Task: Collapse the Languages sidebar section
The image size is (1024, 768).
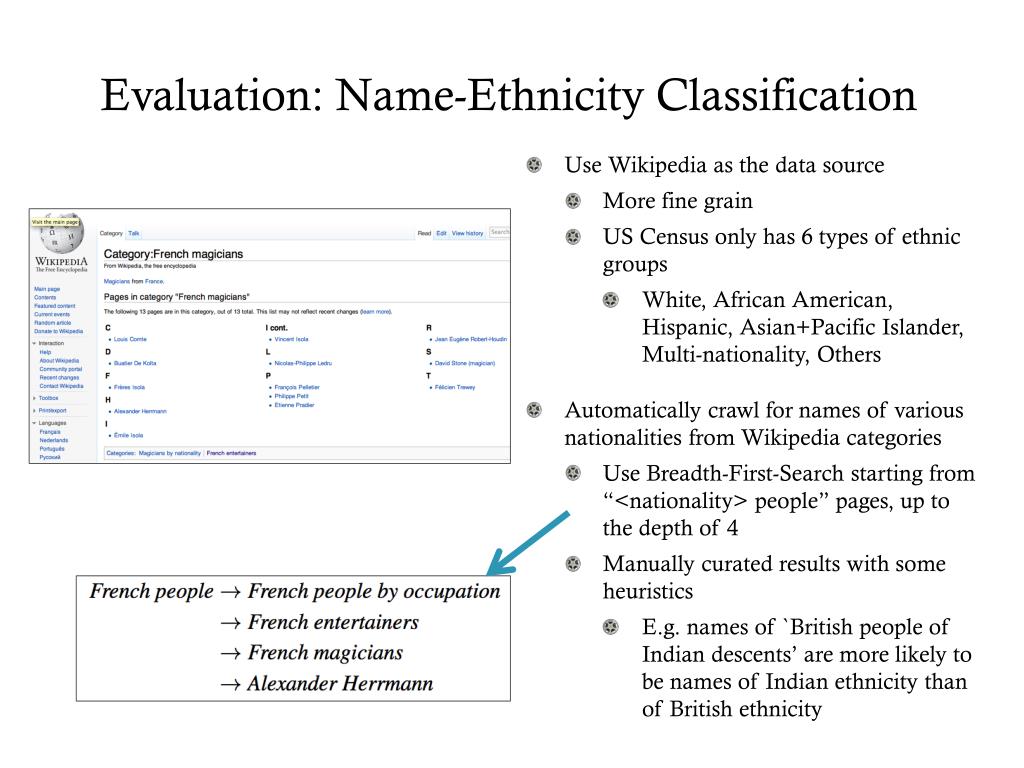Action: (50, 423)
